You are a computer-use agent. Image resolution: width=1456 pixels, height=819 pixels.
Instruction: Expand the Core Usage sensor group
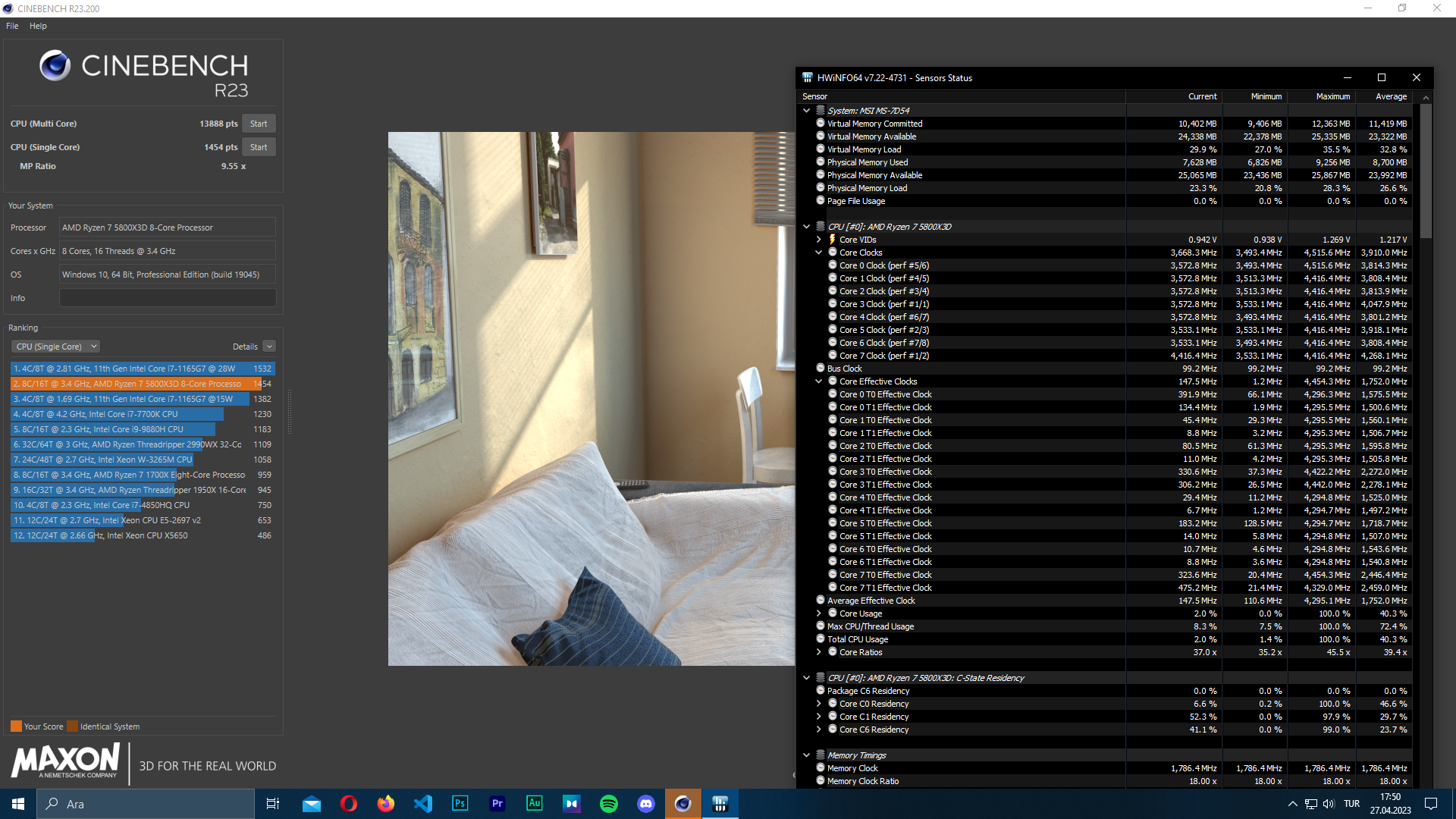tap(818, 613)
